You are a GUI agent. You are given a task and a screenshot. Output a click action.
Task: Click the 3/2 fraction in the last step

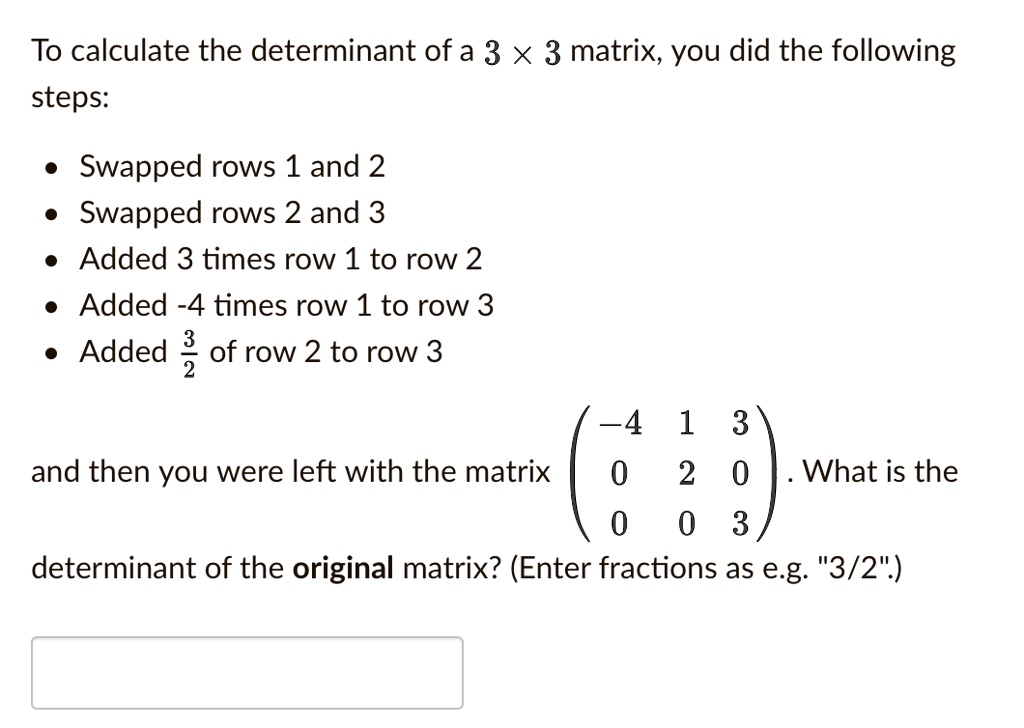click(189, 354)
